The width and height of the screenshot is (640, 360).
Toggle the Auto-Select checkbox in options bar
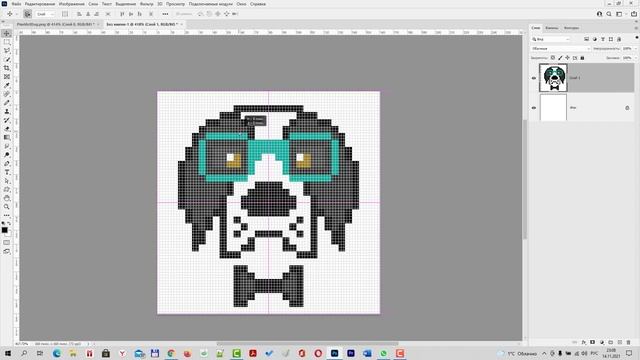[x=27, y=14]
